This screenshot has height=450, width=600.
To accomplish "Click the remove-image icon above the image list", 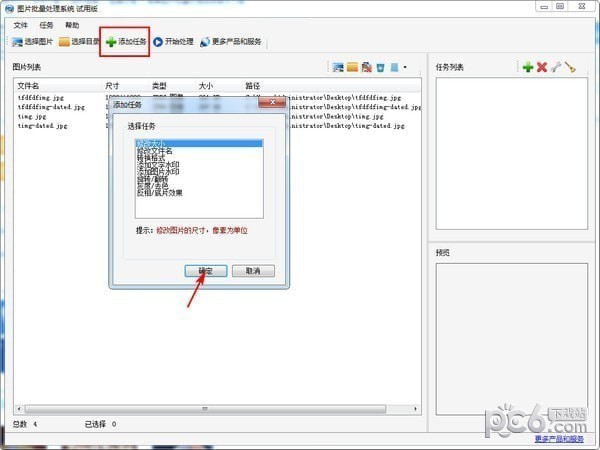I will [366, 67].
